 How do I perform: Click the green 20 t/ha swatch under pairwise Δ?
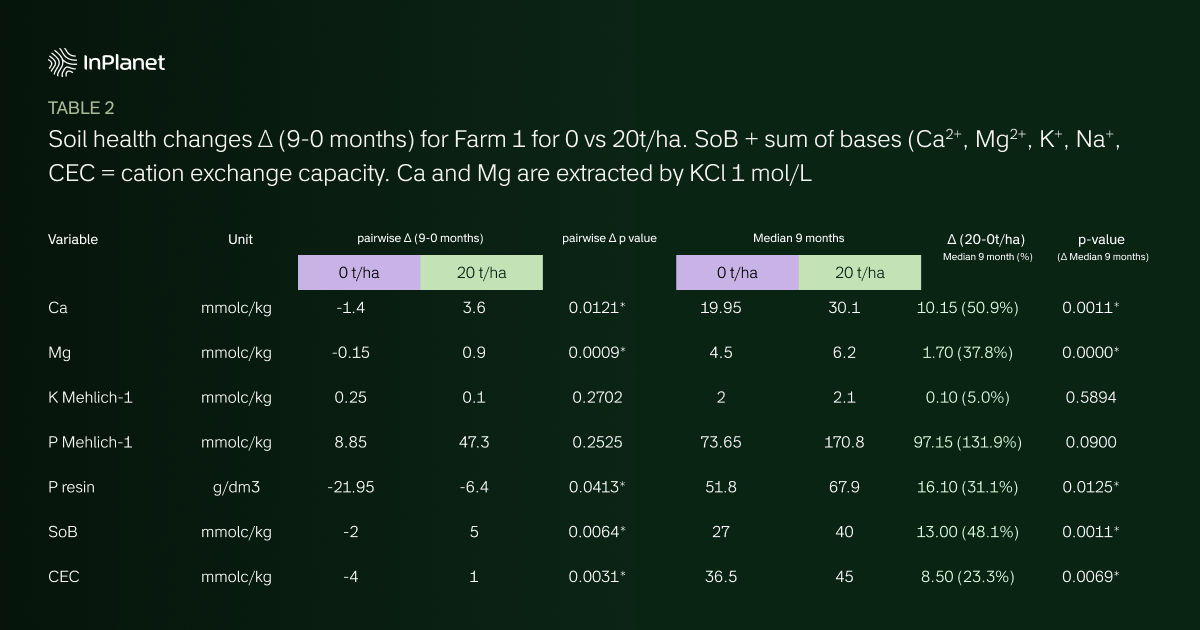pos(481,273)
